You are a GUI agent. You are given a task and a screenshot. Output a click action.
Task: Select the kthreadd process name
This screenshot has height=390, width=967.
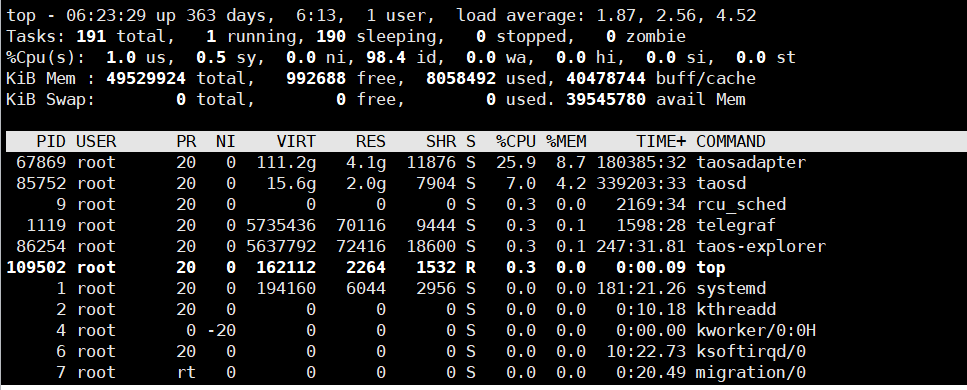pos(736,310)
